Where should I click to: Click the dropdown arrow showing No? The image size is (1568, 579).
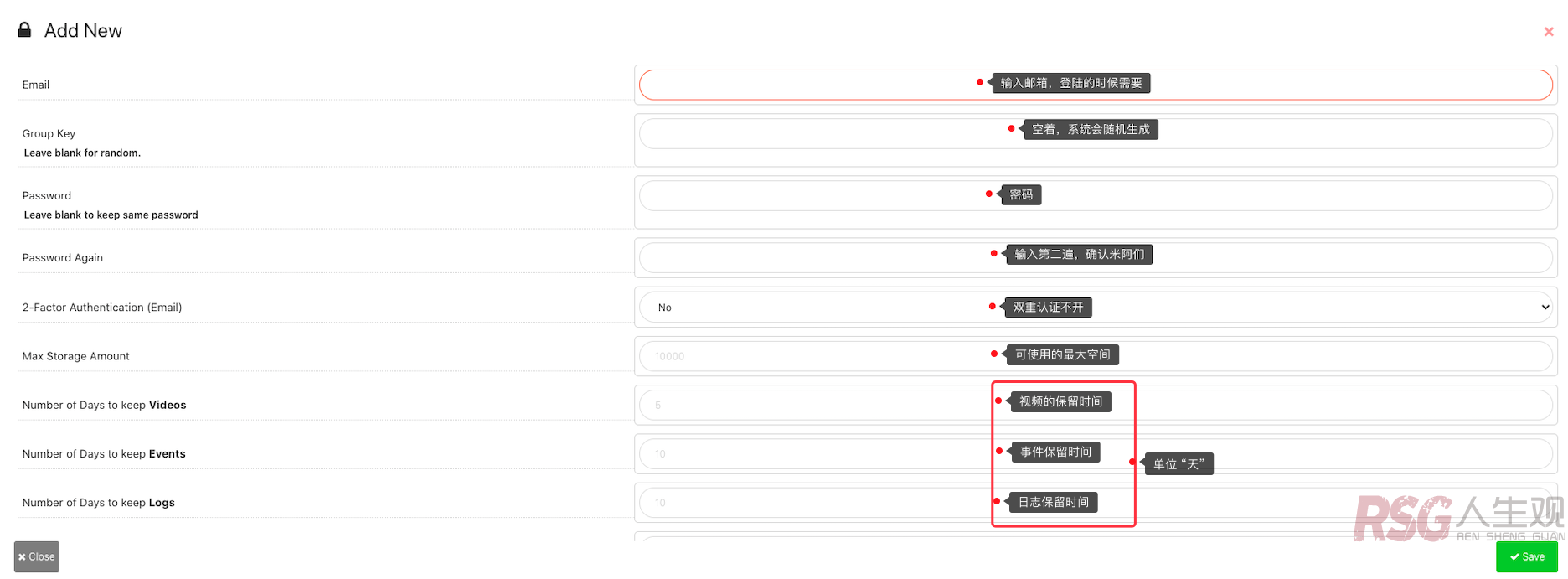(x=1545, y=308)
